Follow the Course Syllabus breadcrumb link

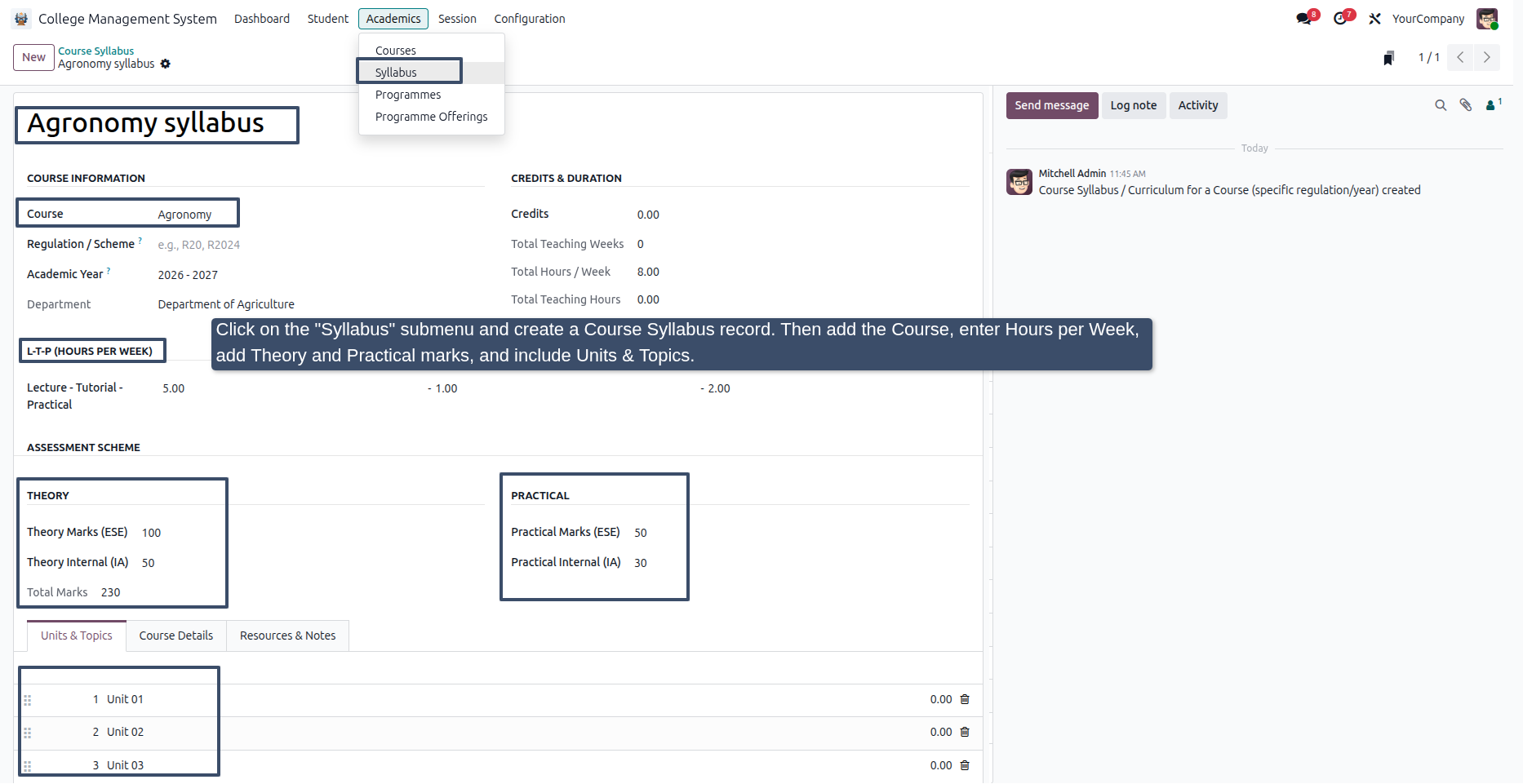point(96,51)
